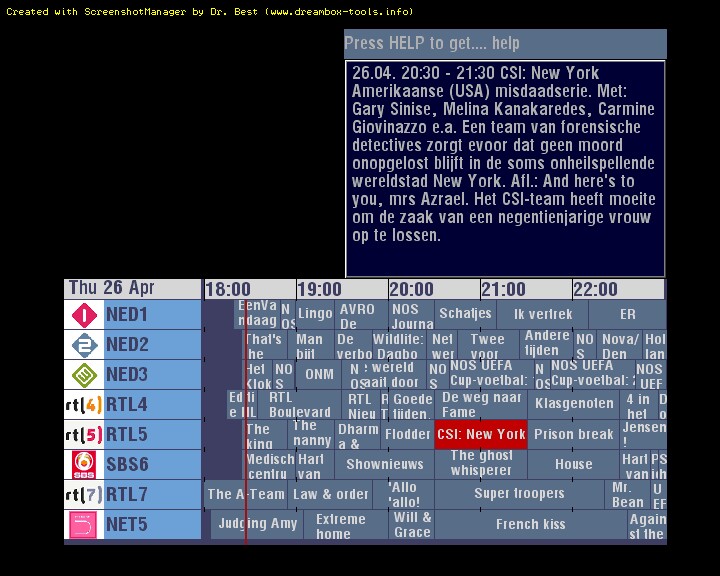The height and width of the screenshot is (576, 720).
Task: Click the SBS6 channel logo
Action: point(84,464)
